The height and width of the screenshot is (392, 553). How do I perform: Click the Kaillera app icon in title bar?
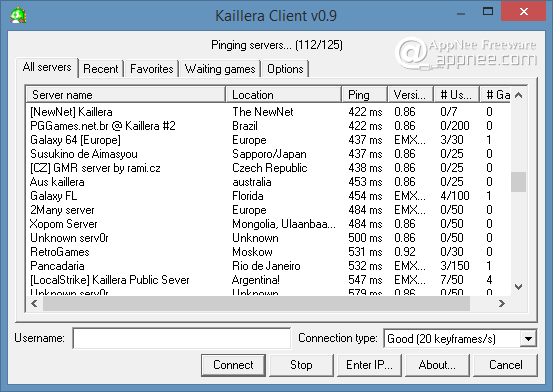pyautogui.click(x=18, y=16)
